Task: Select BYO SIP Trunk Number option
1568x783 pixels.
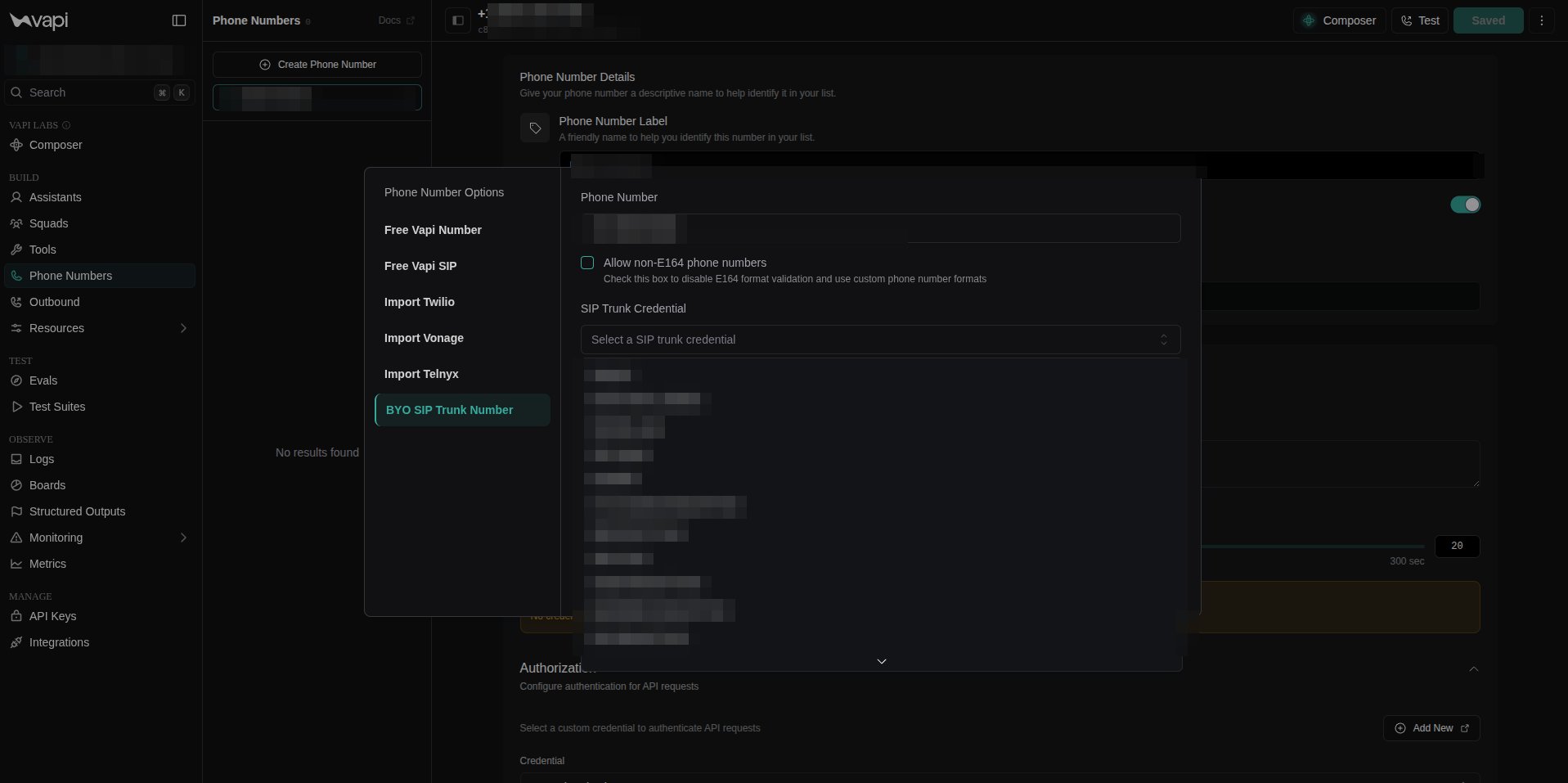Action: pos(462,410)
